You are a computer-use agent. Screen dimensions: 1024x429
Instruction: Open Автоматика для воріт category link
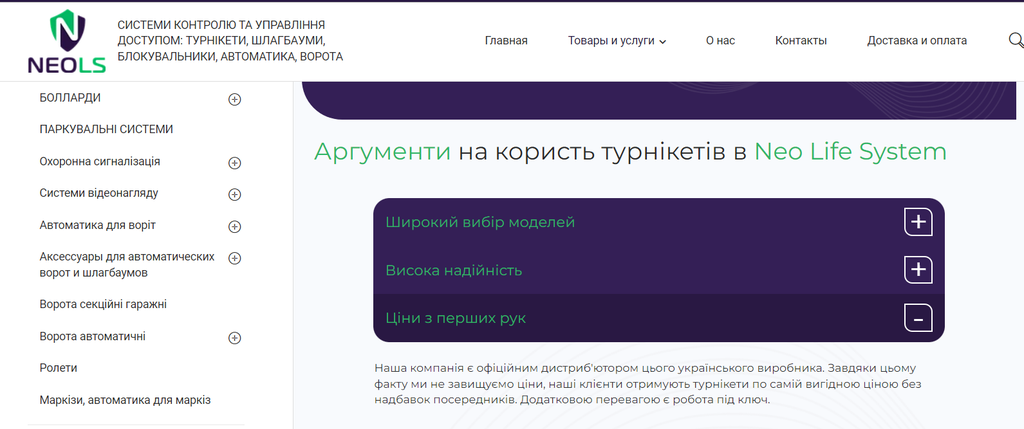tap(97, 225)
